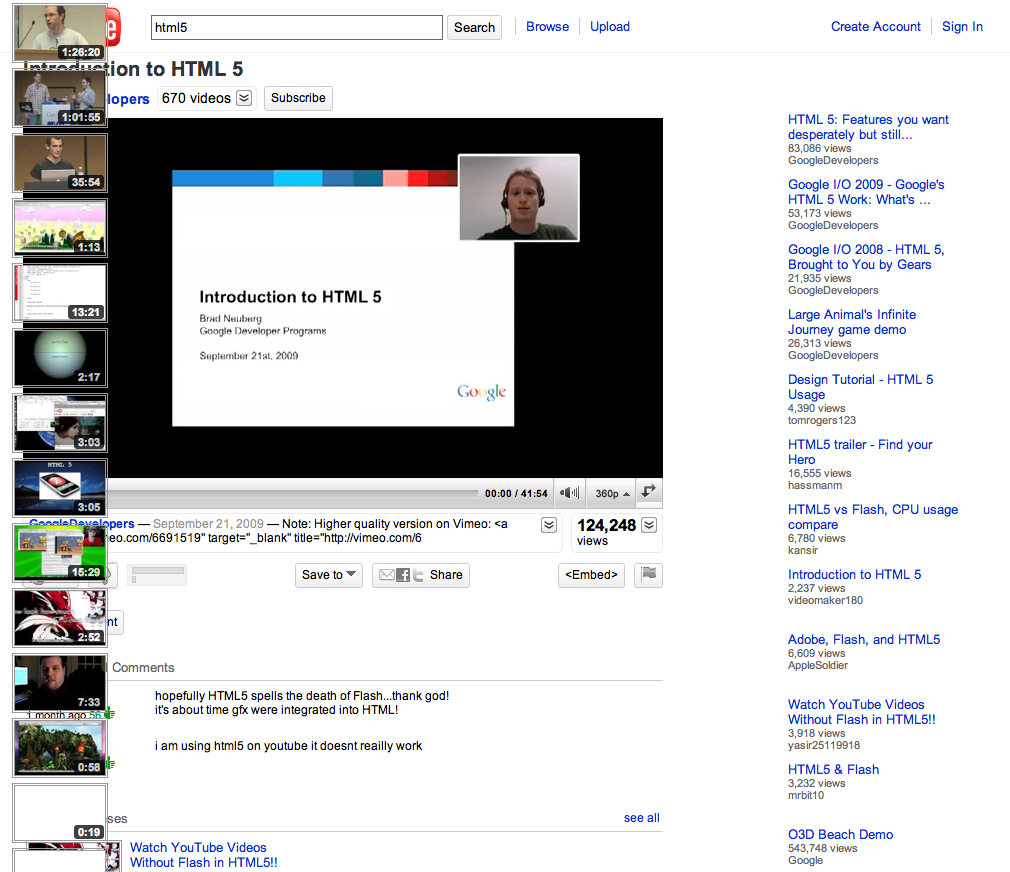Click uploader name 'kansir'
Screen dimensions: 1010x872
pos(803,551)
